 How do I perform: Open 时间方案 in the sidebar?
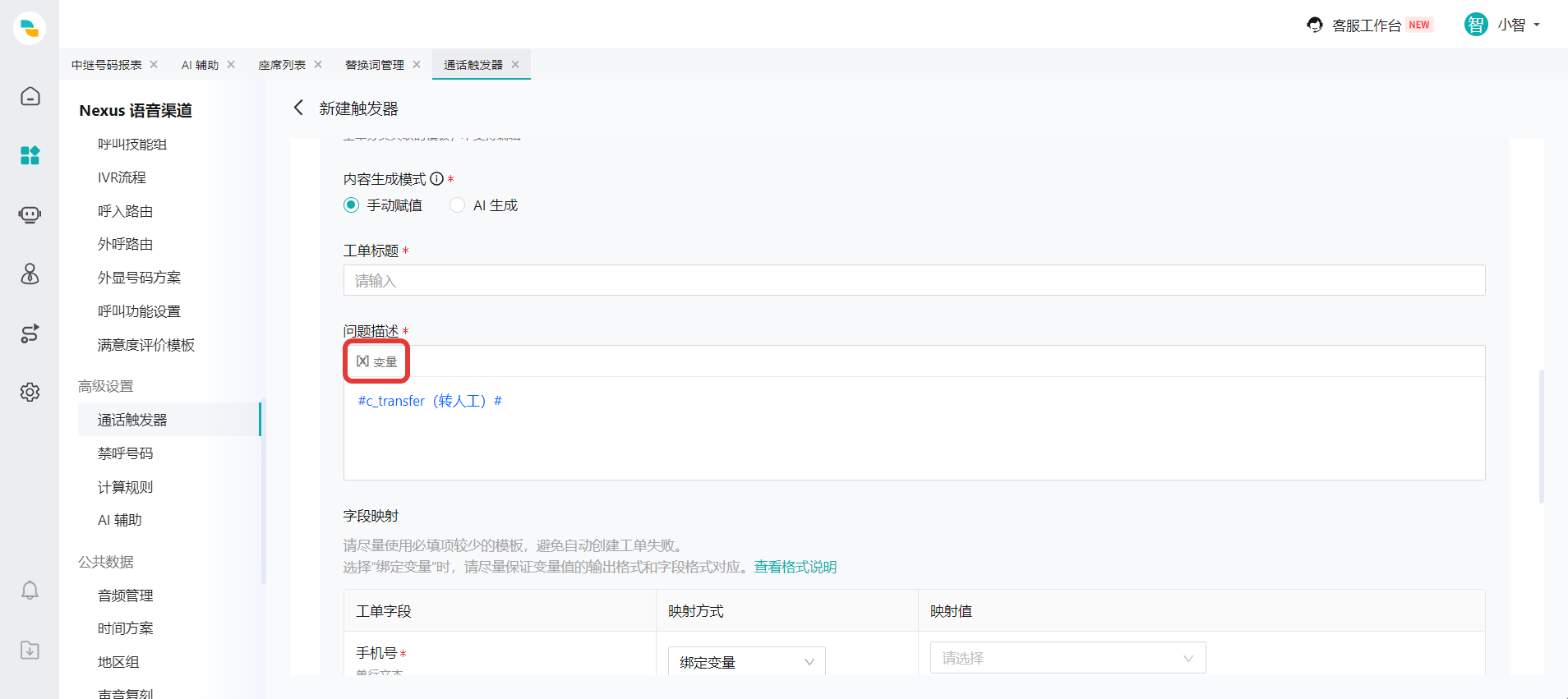pos(125,628)
